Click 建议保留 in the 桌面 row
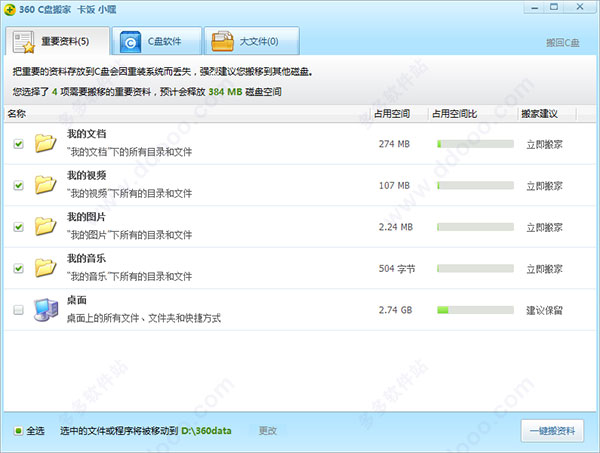Image resolution: width=600 pixels, height=453 pixels. point(545,310)
